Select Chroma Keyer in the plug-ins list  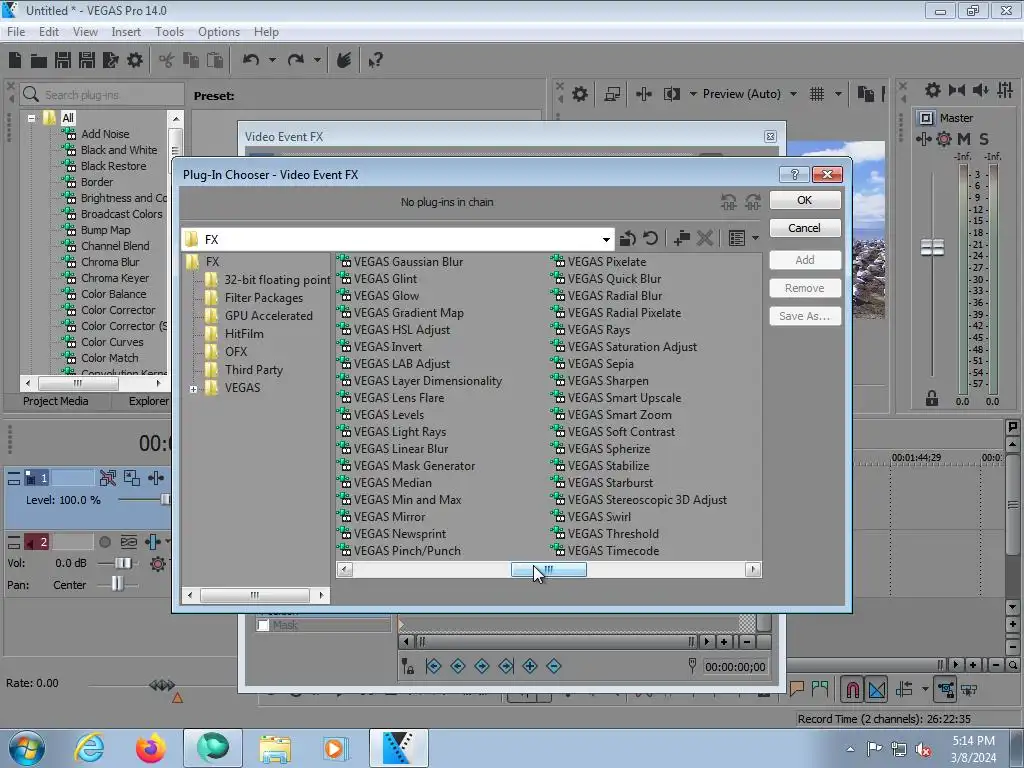115,278
